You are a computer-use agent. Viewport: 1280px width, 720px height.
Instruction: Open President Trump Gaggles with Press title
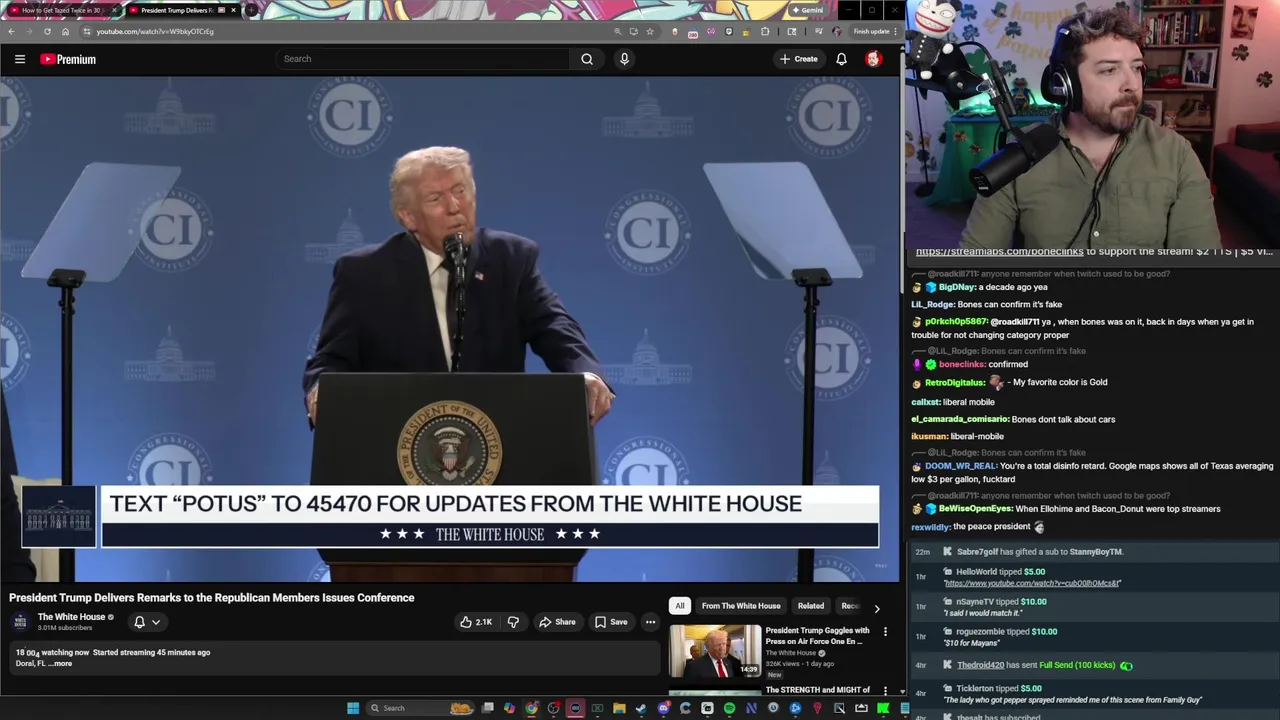[817, 636]
